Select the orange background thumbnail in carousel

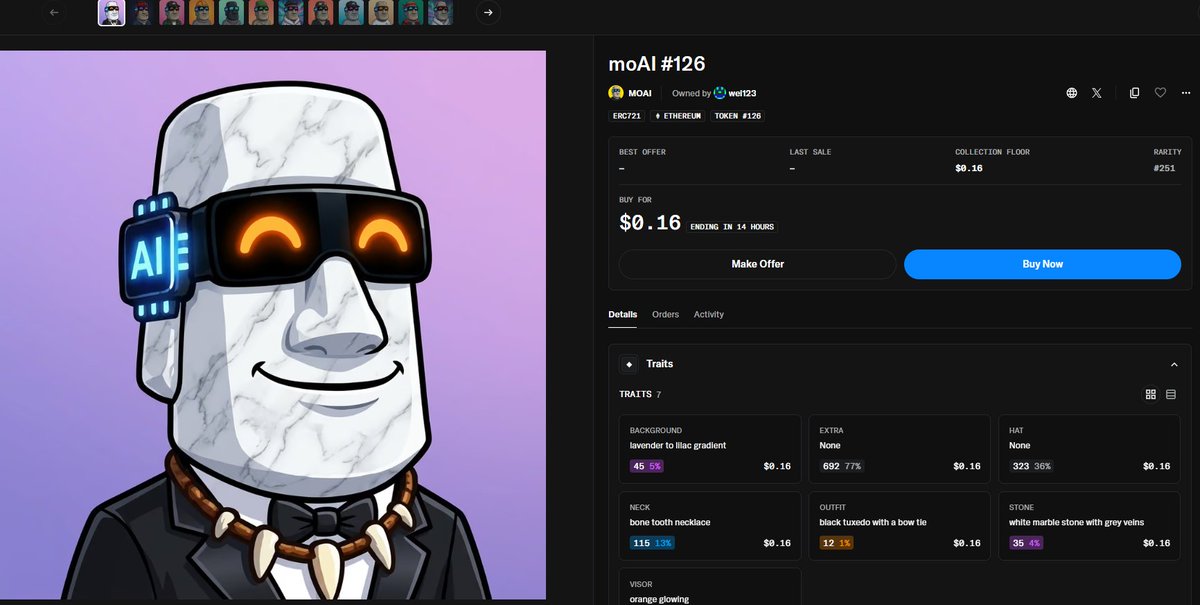[x=202, y=12]
